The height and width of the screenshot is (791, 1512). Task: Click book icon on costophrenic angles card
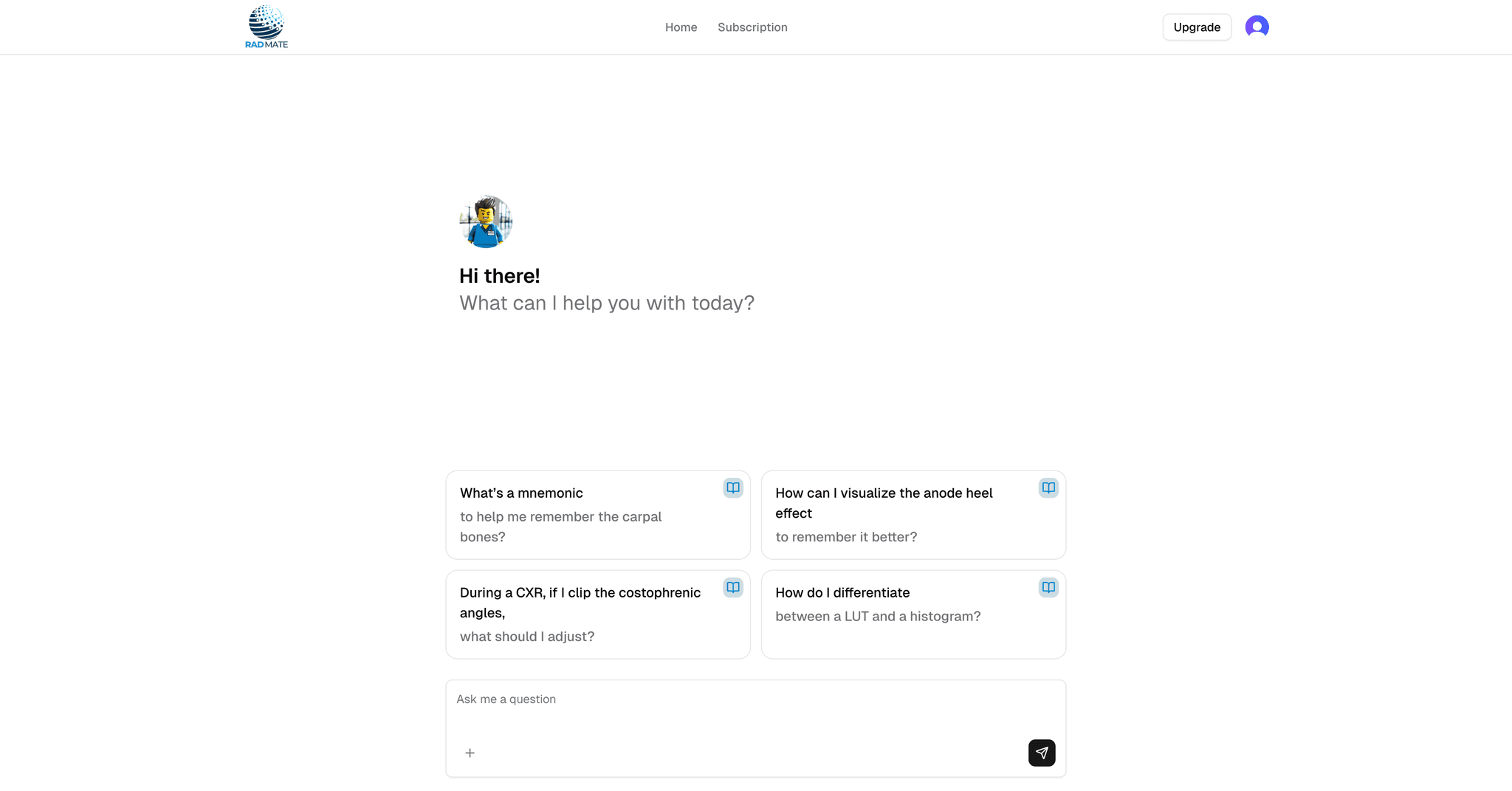coord(732,587)
